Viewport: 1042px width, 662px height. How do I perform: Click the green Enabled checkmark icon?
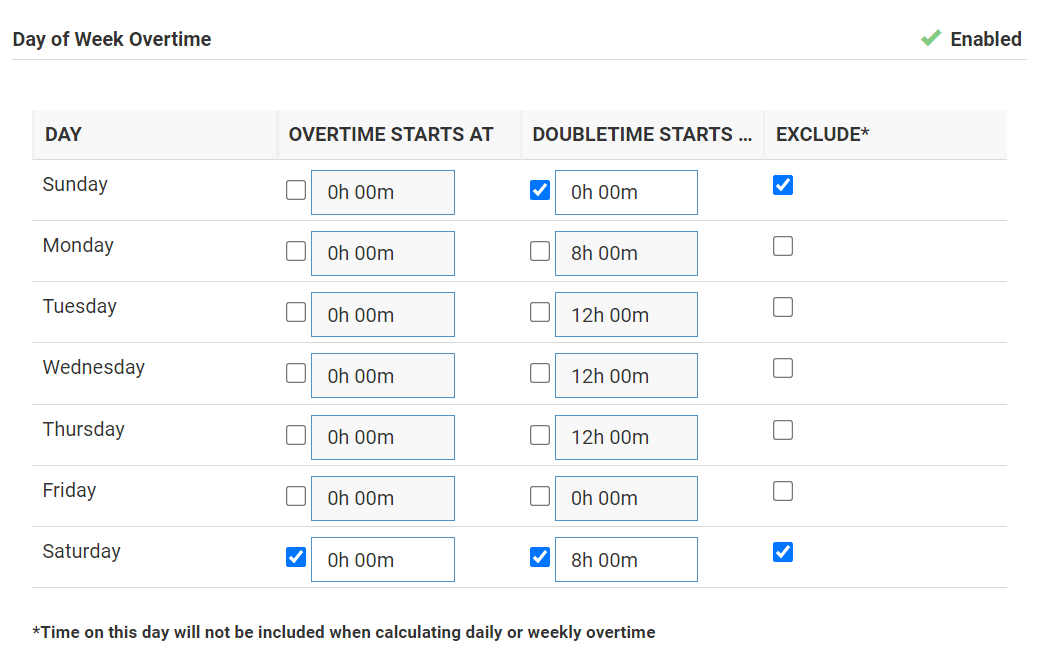pyautogui.click(x=931, y=39)
